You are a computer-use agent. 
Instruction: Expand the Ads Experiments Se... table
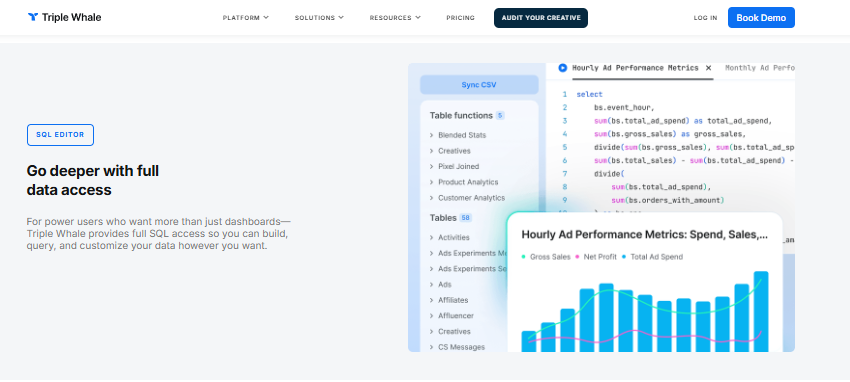click(468, 269)
